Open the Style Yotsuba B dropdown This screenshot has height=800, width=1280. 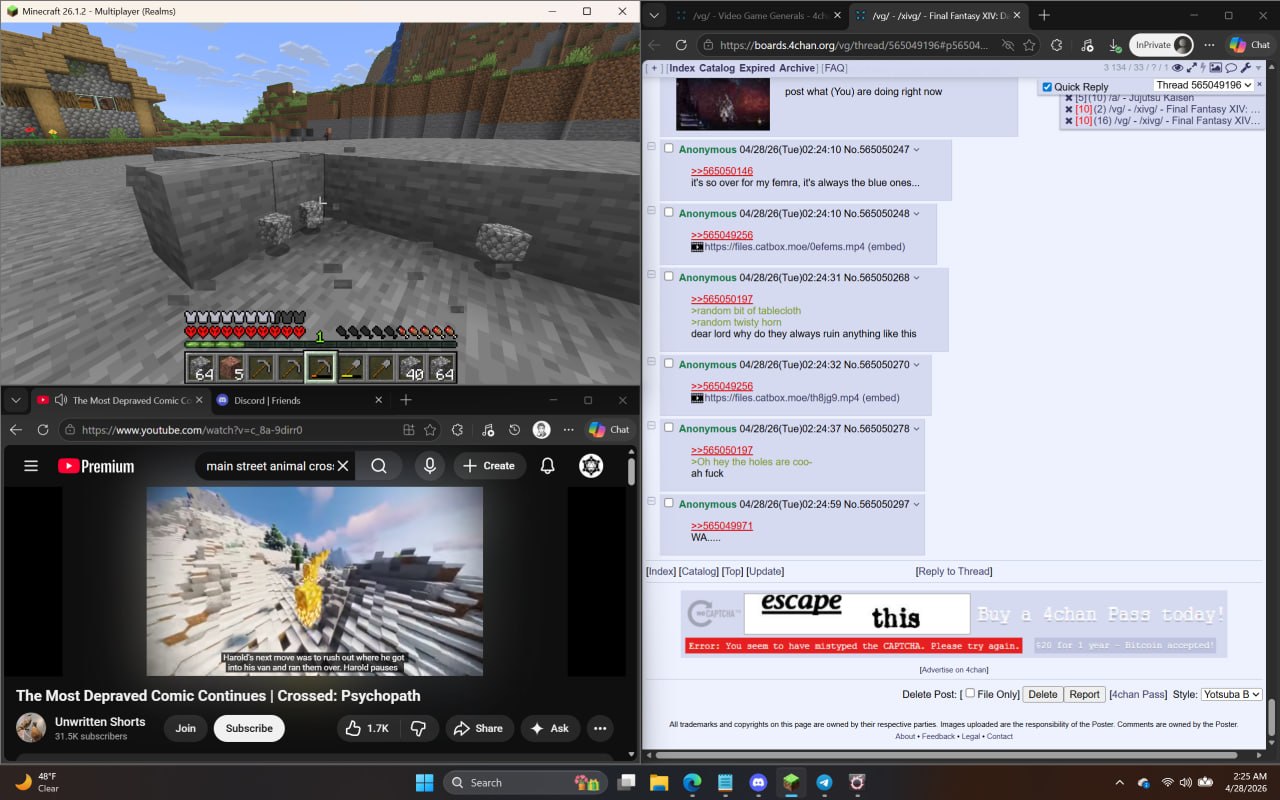point(1231,694)
